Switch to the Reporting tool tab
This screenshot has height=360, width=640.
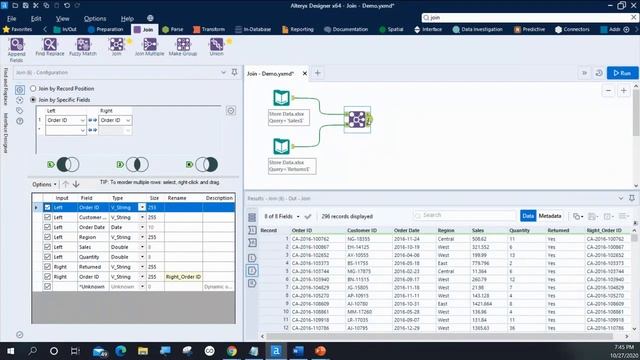click(298, 29)
